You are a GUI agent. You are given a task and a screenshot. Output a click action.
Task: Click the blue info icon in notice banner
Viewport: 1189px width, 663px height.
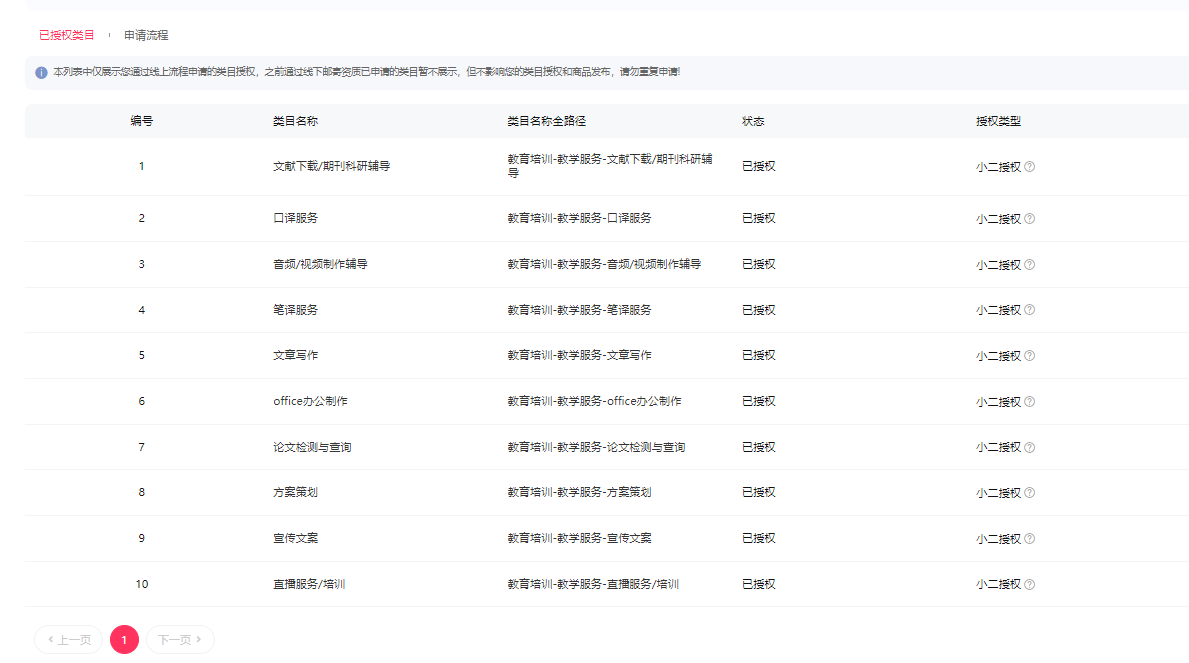coord(41,73)
